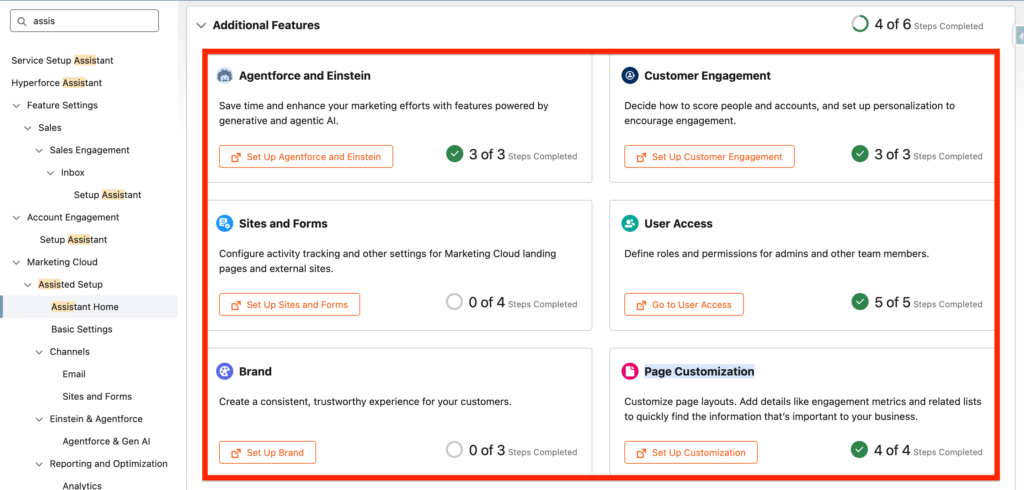Click the empty status circle for Brand
The height and width of the screenshot is (490, 1024).
pos(455,450)
